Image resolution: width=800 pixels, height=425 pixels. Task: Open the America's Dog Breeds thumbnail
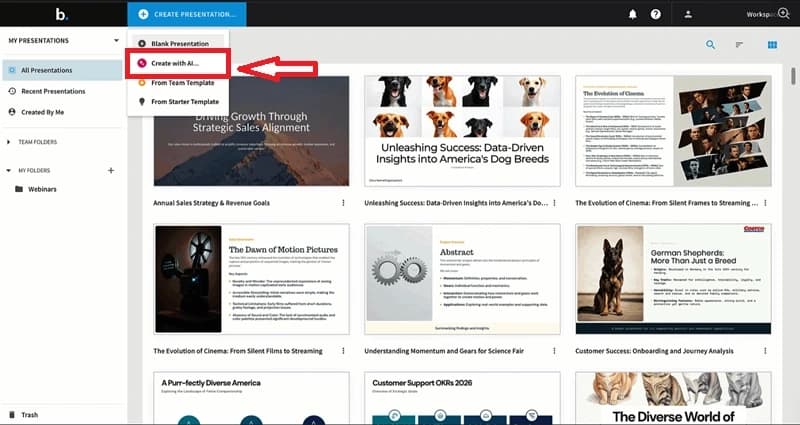pyautogui.click(x=462, y=131)
